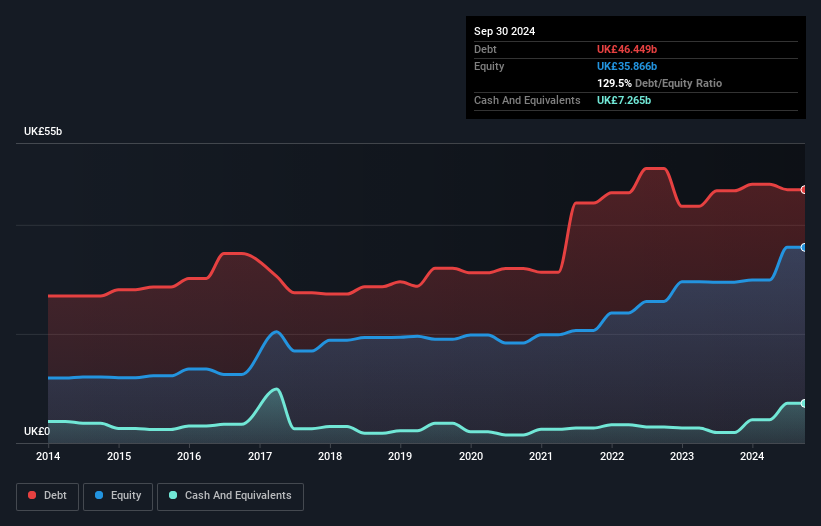Viewport: 821px width, 526px height.
Task: Click the 2014 x-axis label
Action: tap(48, 456)
